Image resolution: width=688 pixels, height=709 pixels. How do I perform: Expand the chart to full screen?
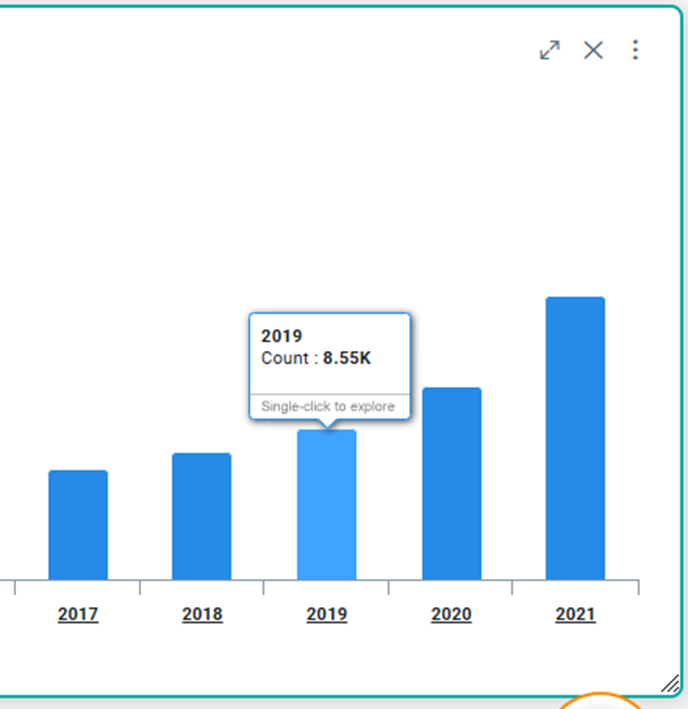click(x=549, y=50)
